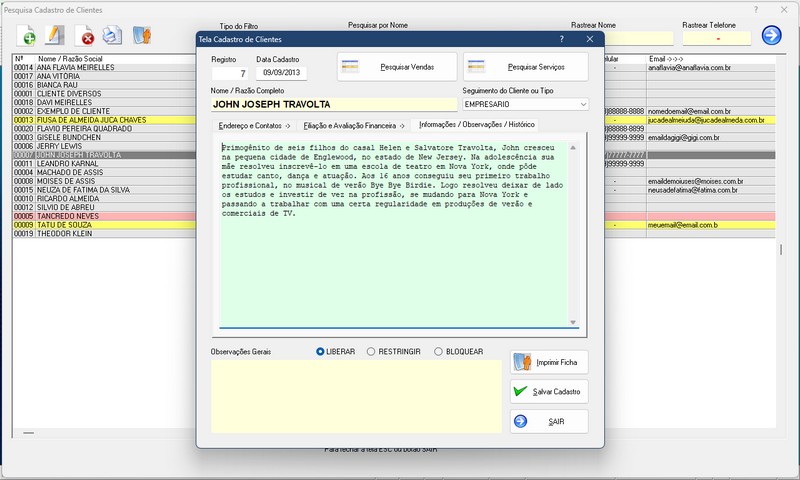Screen dimensions: 800x480
Task: Click the print list printer icon
Action: point(112,35)
